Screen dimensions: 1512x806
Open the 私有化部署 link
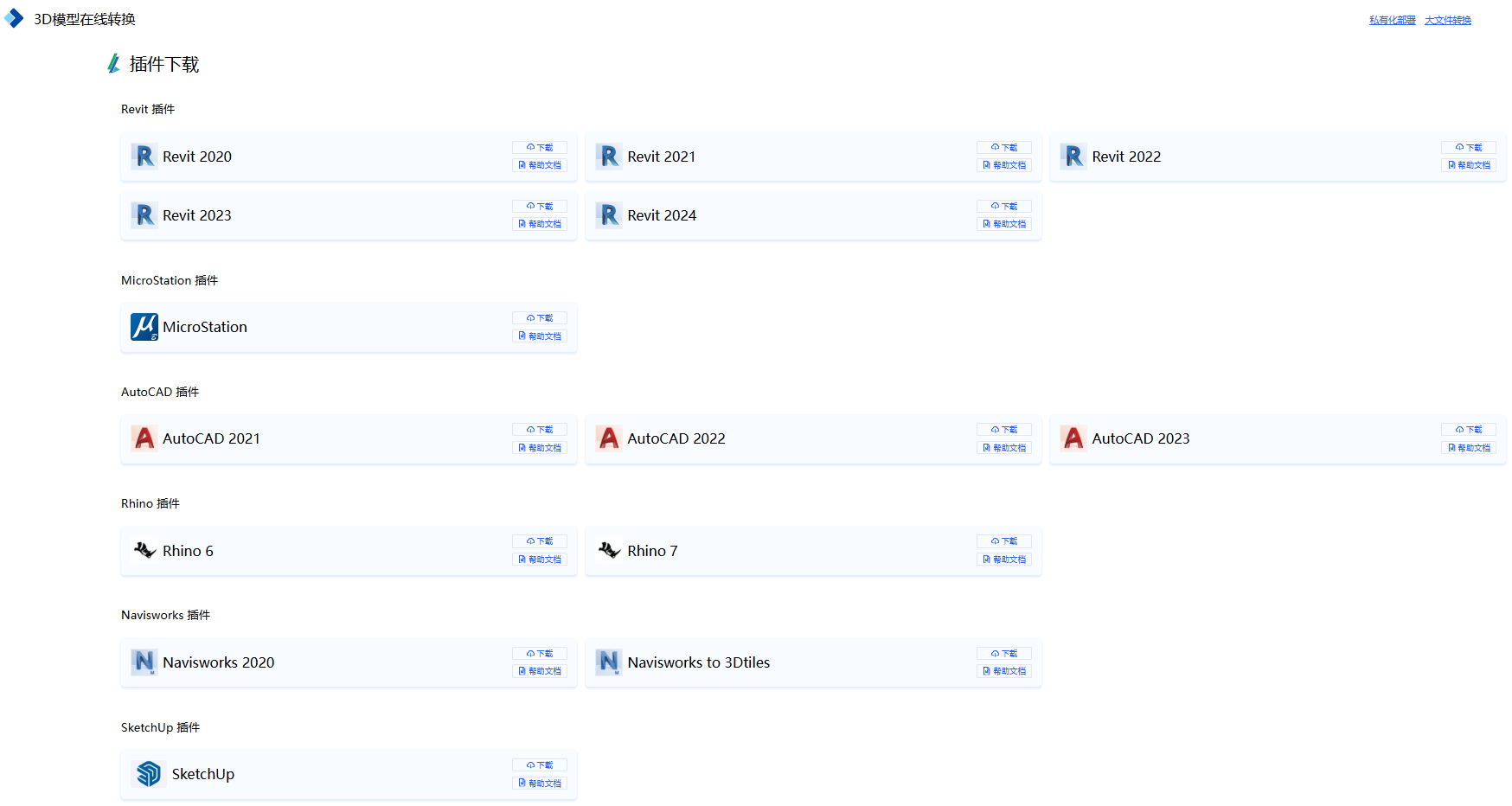point(1393,20)
